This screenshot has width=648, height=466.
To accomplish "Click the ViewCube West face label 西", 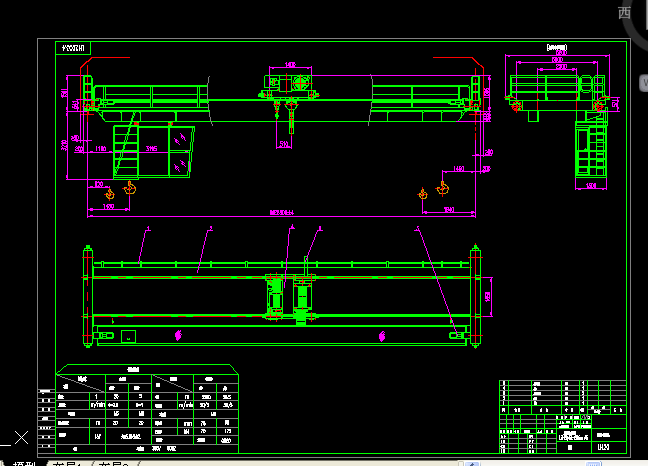I will coord(624,13).
